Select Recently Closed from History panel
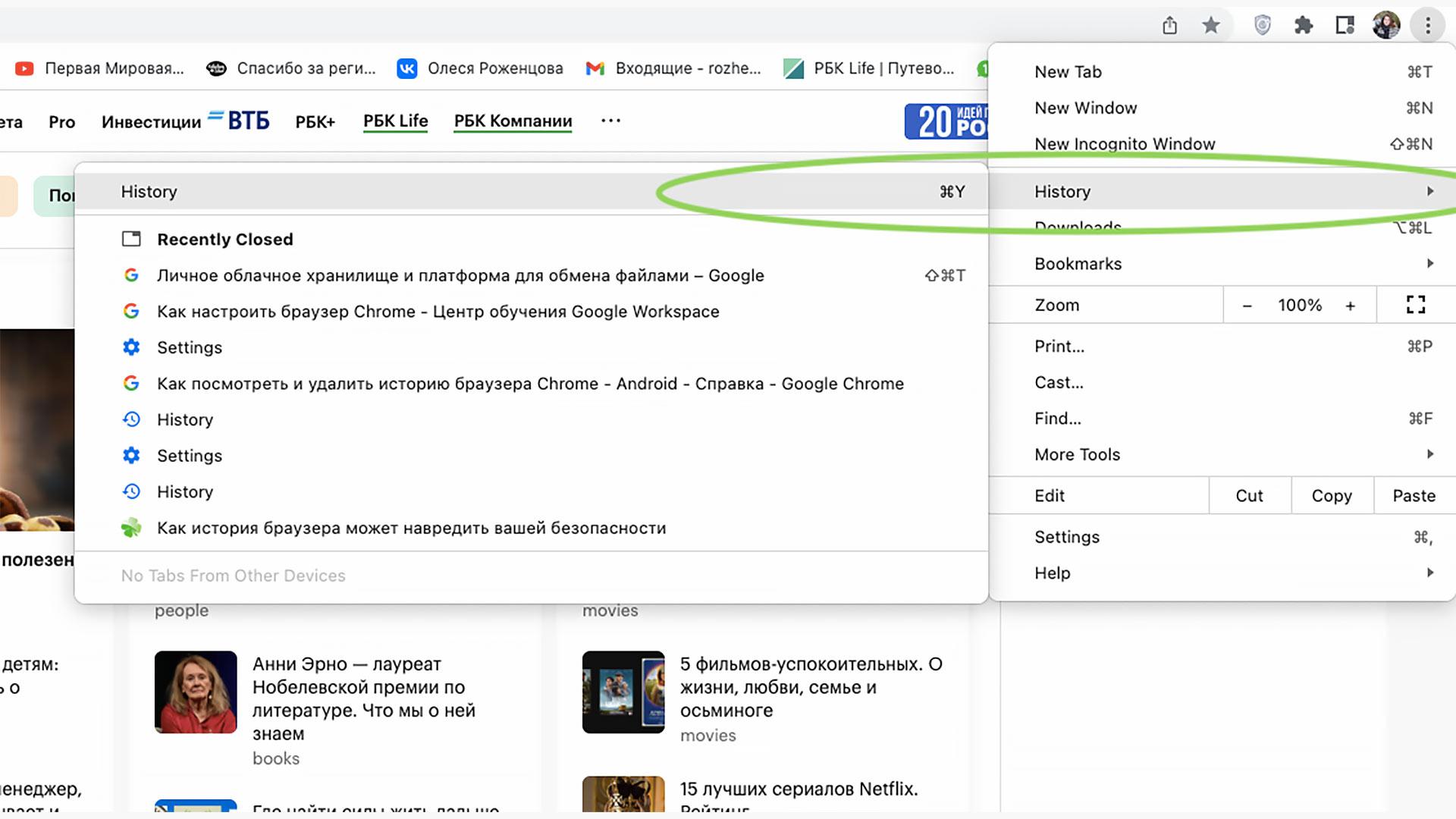The height and width of the screenshot is (819, 1456). pos(225,239)
